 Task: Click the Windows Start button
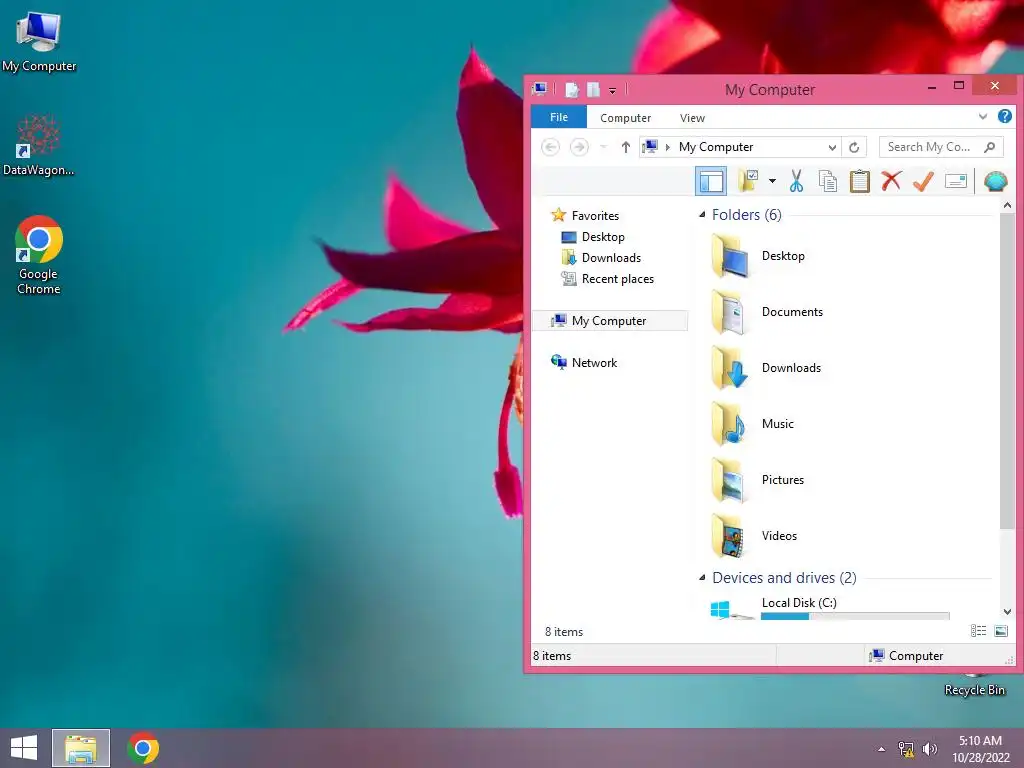[24, 748]
